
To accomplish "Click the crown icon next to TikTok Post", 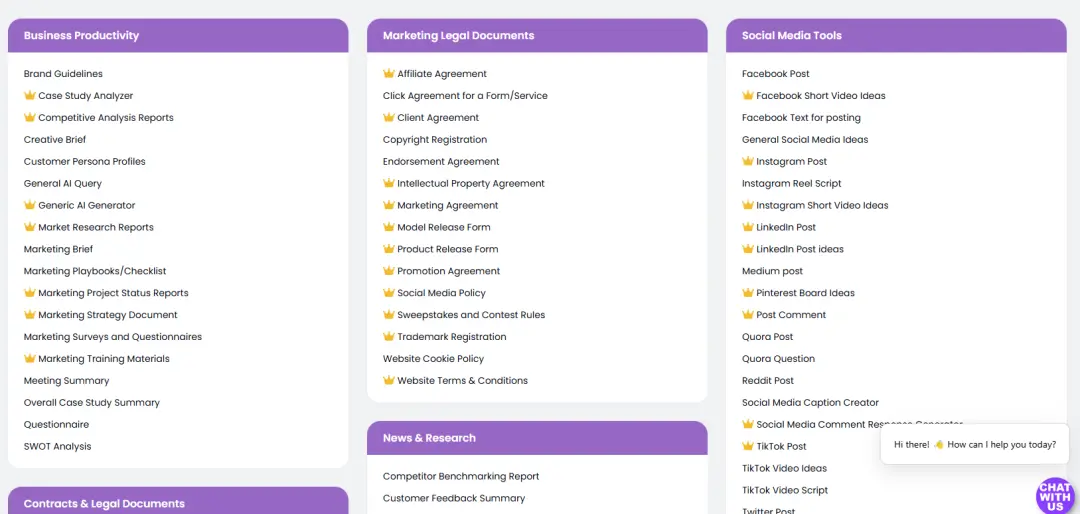I will point(748,447).
